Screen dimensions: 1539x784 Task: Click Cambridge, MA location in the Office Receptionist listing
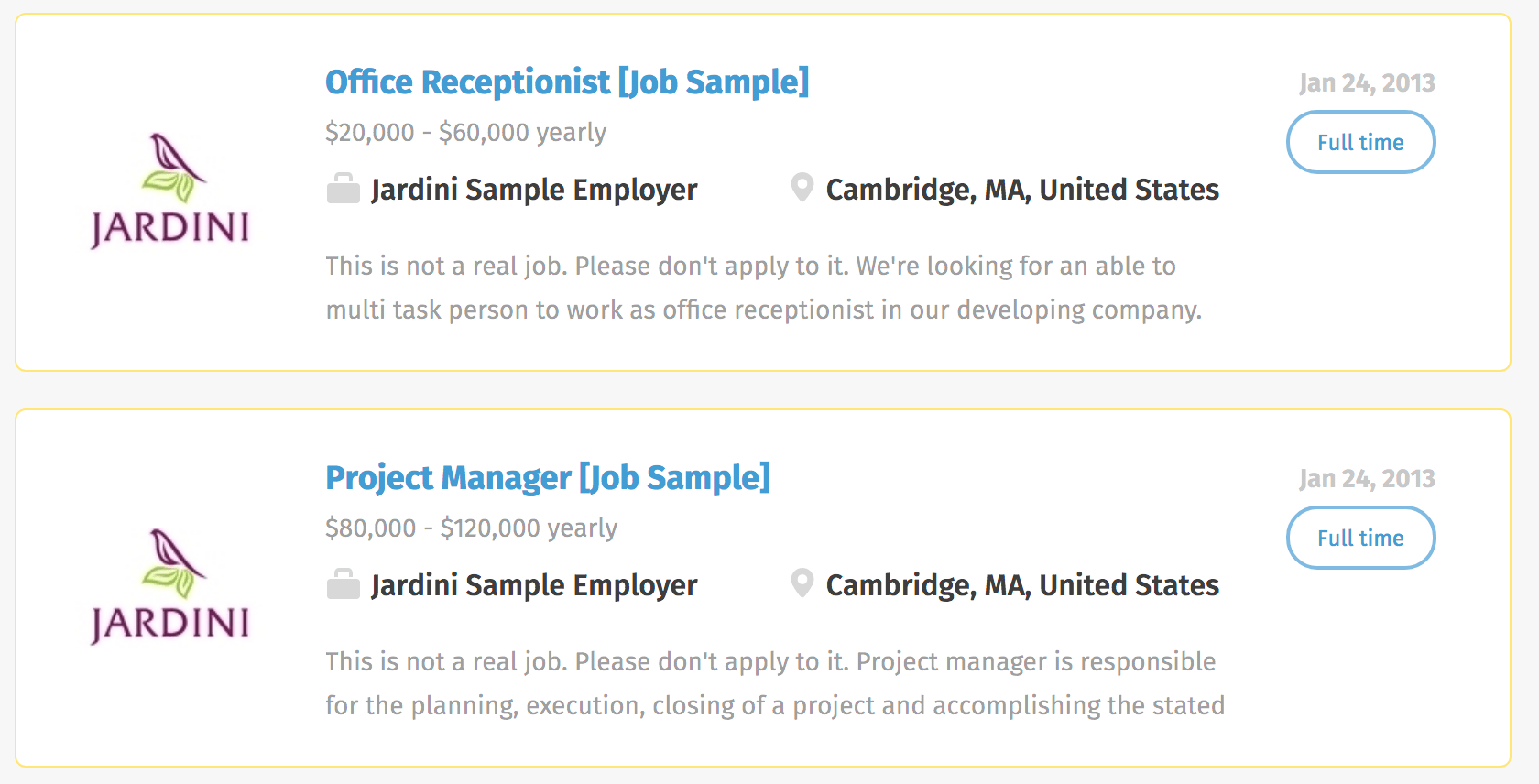point(1022,190)
